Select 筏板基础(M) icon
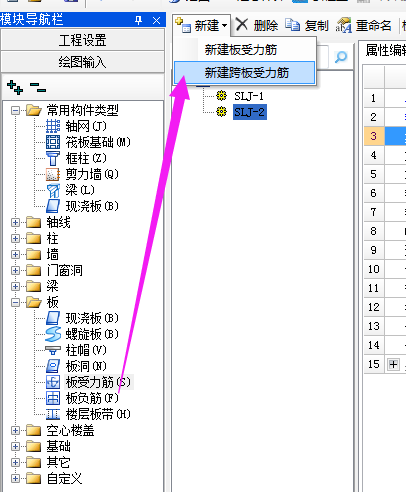 53,142
